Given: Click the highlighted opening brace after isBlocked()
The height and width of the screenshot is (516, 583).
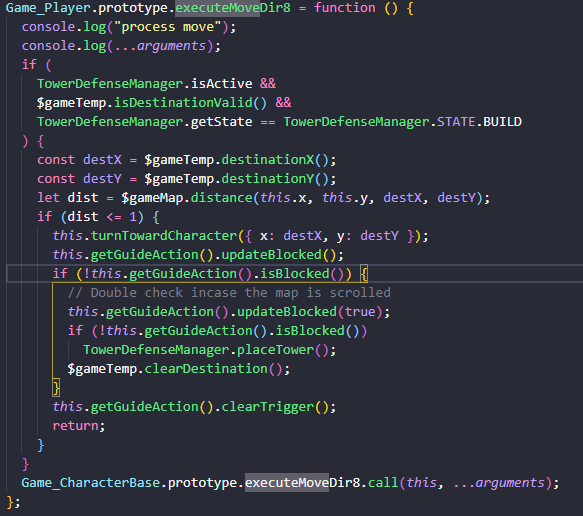Looking at the screenshot, I should 364,274.
